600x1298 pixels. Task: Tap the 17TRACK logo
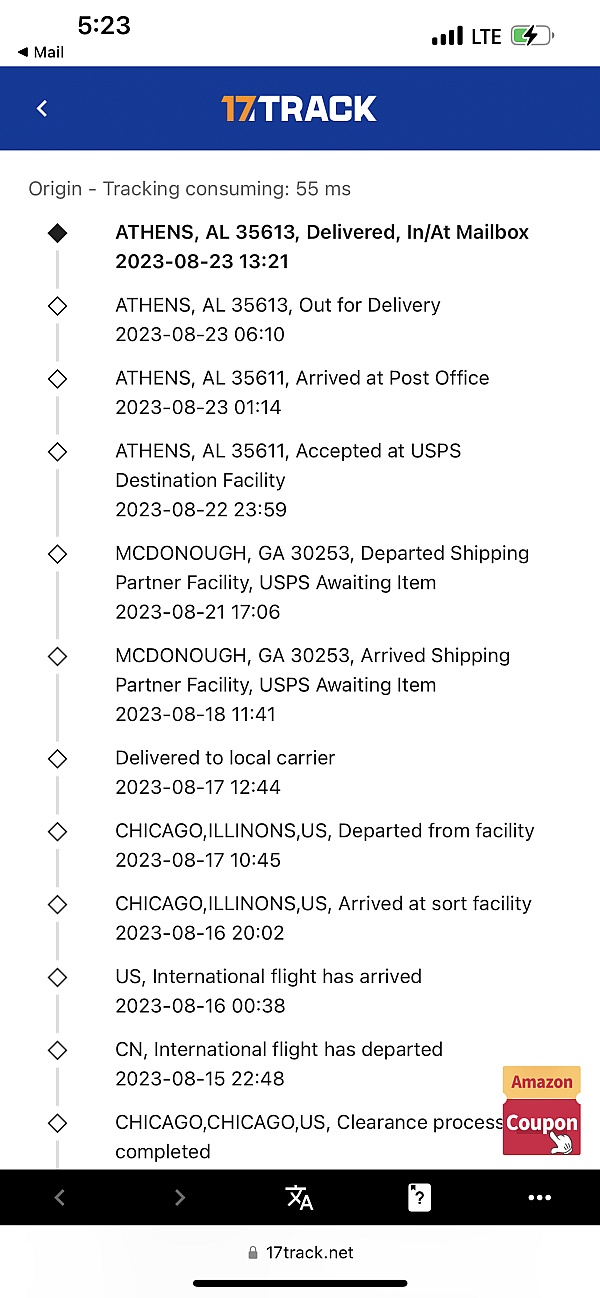[299, 108]
